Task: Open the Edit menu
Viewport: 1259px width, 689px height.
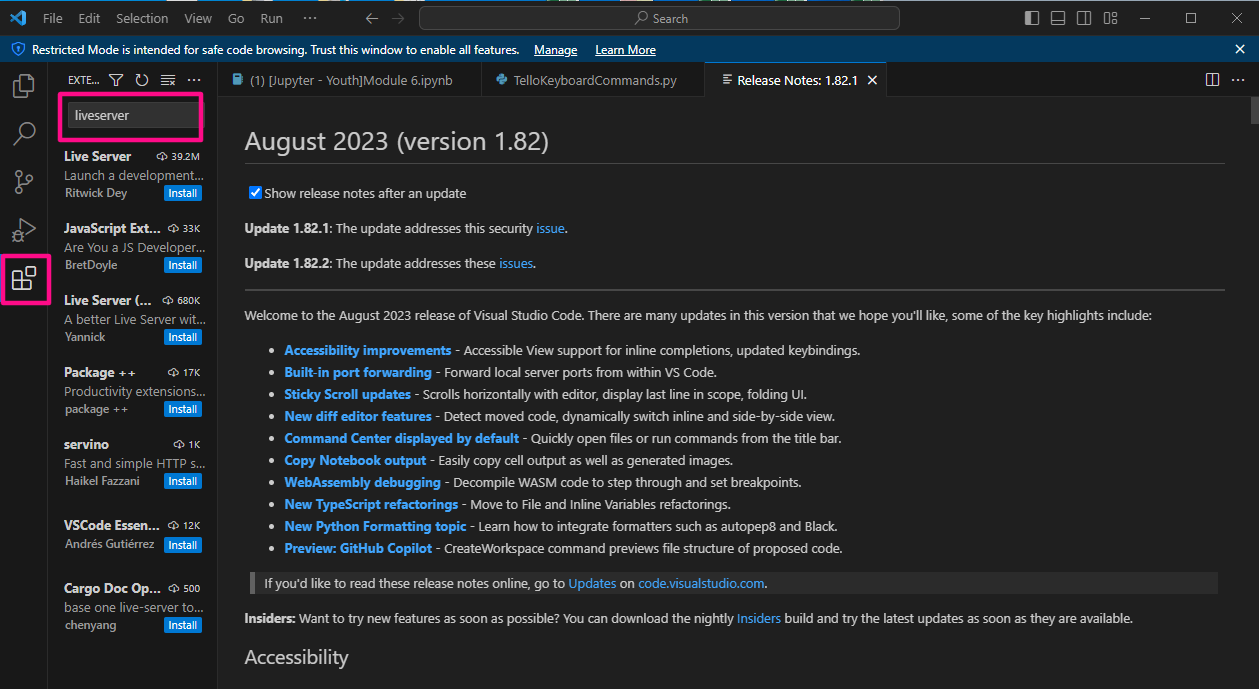Action: [89, 18]
